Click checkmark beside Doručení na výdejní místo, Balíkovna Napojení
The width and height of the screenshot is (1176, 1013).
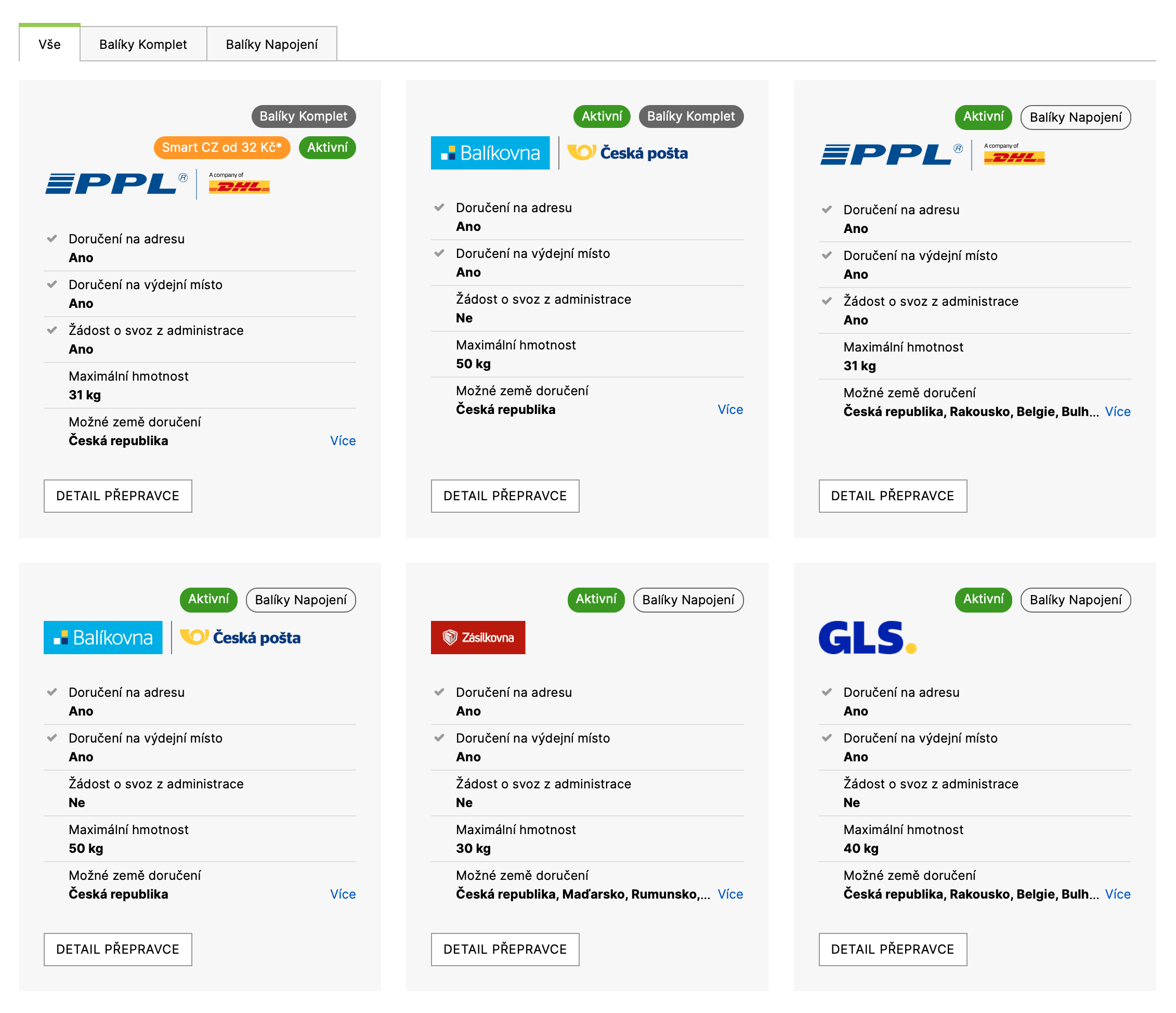51,737
